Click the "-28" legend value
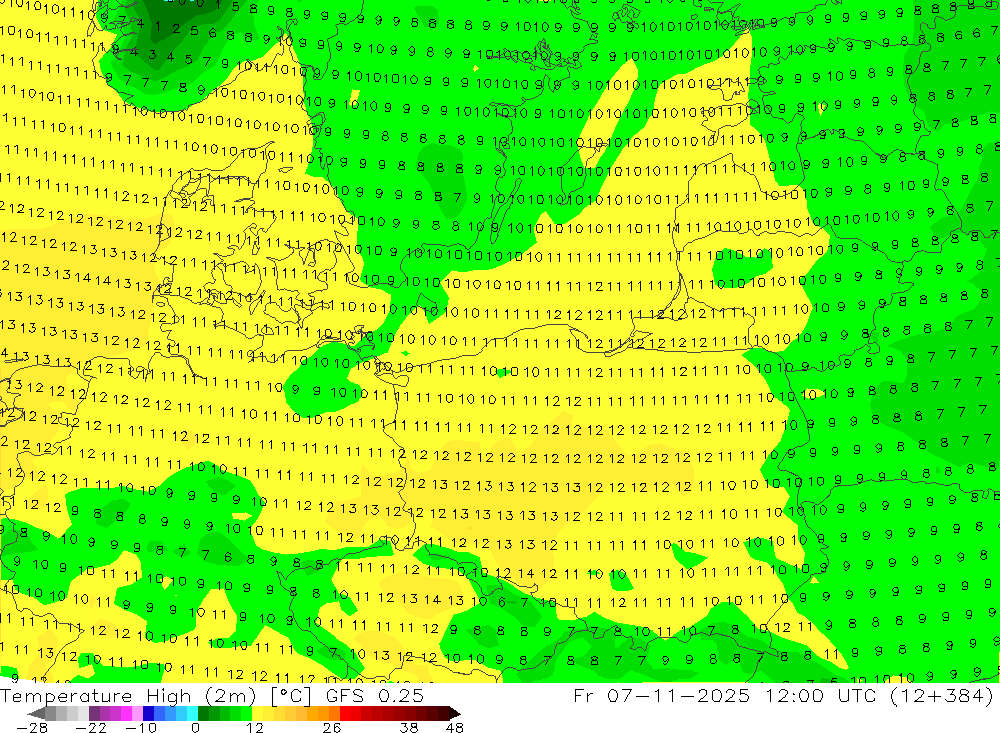 (x=32, y=727)
